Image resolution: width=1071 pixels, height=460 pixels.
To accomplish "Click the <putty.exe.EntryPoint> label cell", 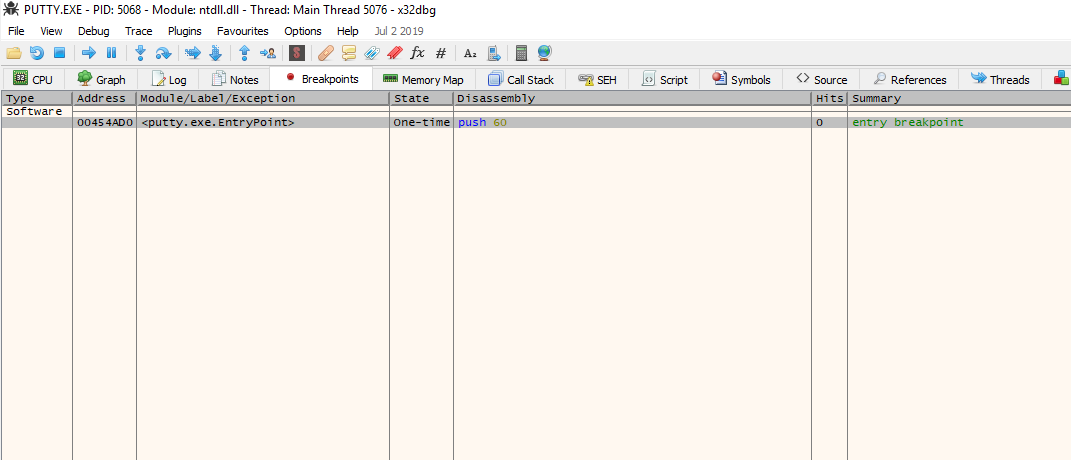I will point(263,123).
